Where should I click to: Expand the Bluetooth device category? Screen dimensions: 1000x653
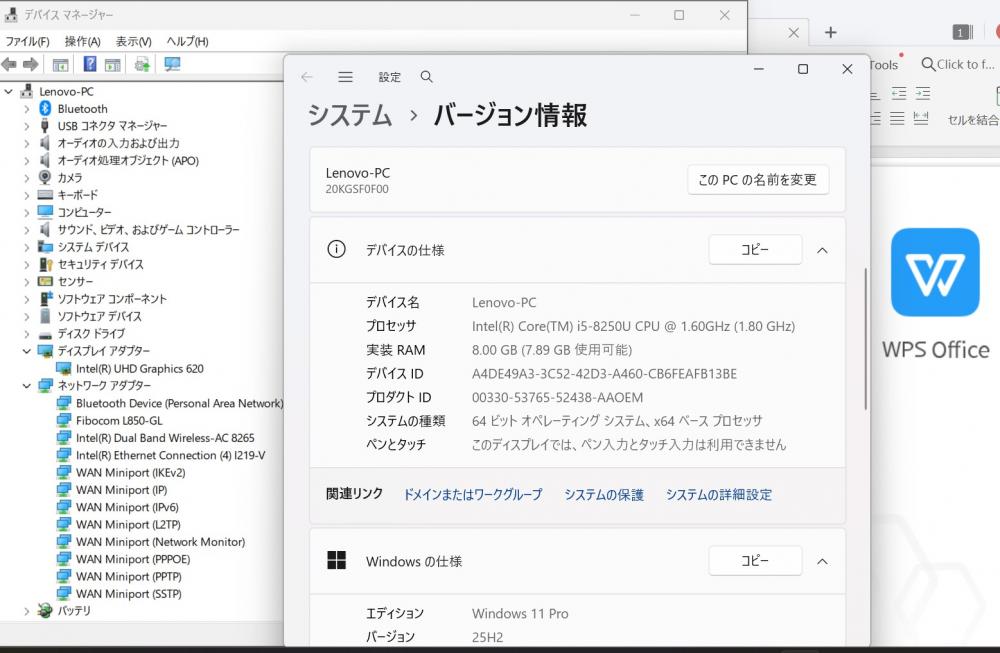coord(27,109)
